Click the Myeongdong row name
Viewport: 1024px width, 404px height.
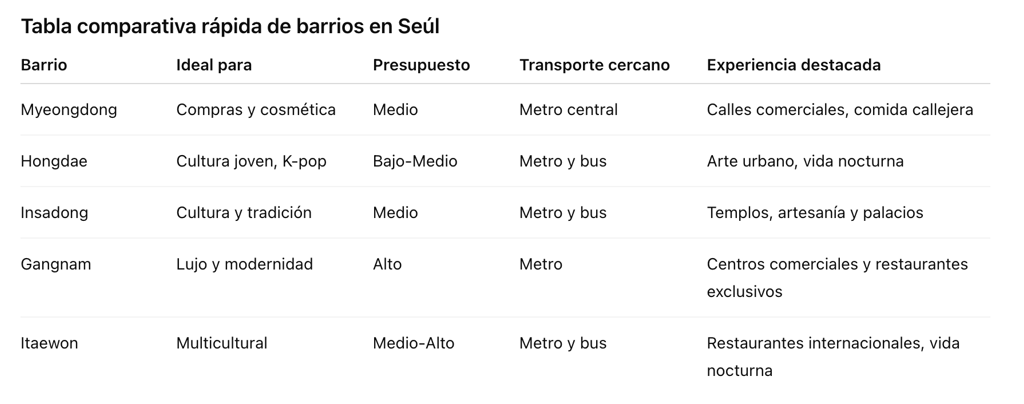tap(69, 110)
